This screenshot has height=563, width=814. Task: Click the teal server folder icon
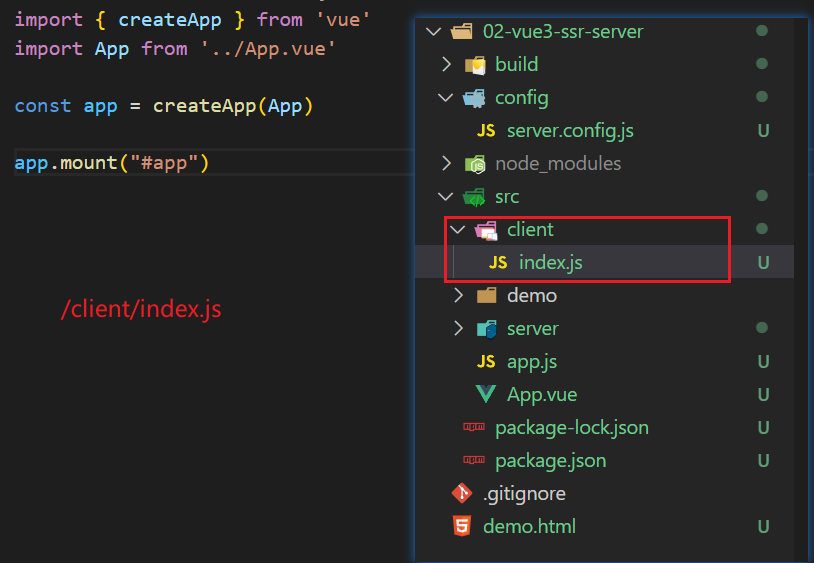(486, 329)
